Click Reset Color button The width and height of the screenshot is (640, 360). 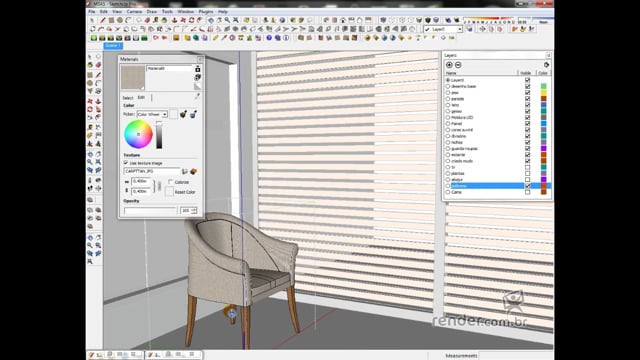tap(169, 192)
